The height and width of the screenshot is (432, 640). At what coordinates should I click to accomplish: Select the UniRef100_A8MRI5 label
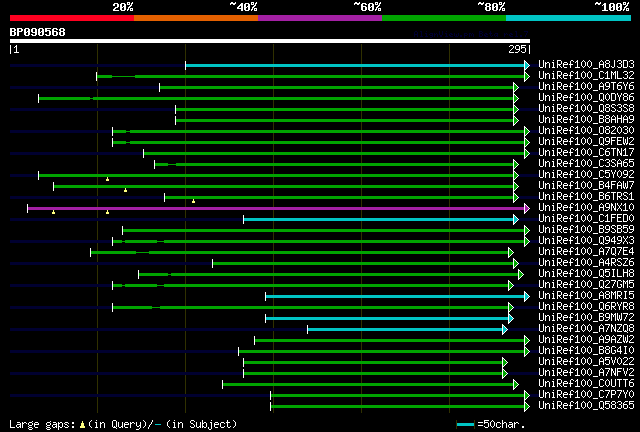click(x=586, y=296)
